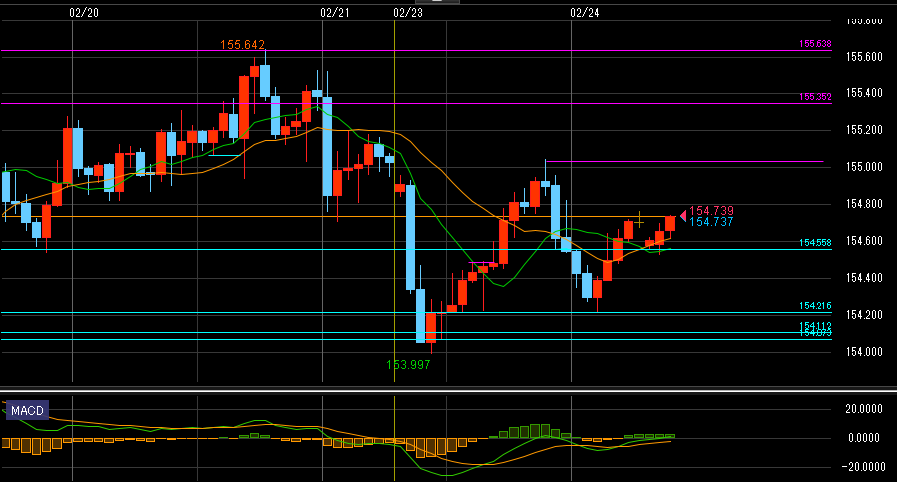The height and width of the screenshot is (482, 897).
Task: Select the 155.642 high price label
Action: [243, 45]
